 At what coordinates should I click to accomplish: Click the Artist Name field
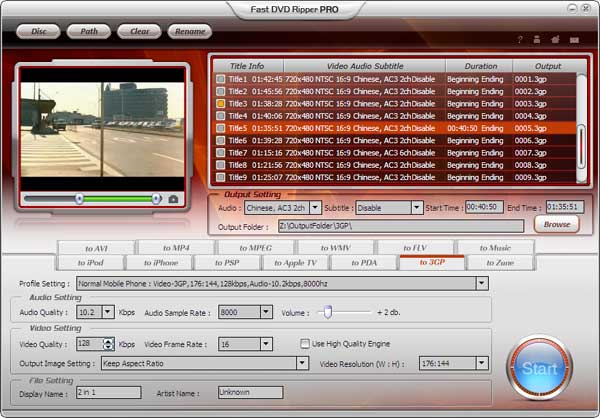pos(251,392)
